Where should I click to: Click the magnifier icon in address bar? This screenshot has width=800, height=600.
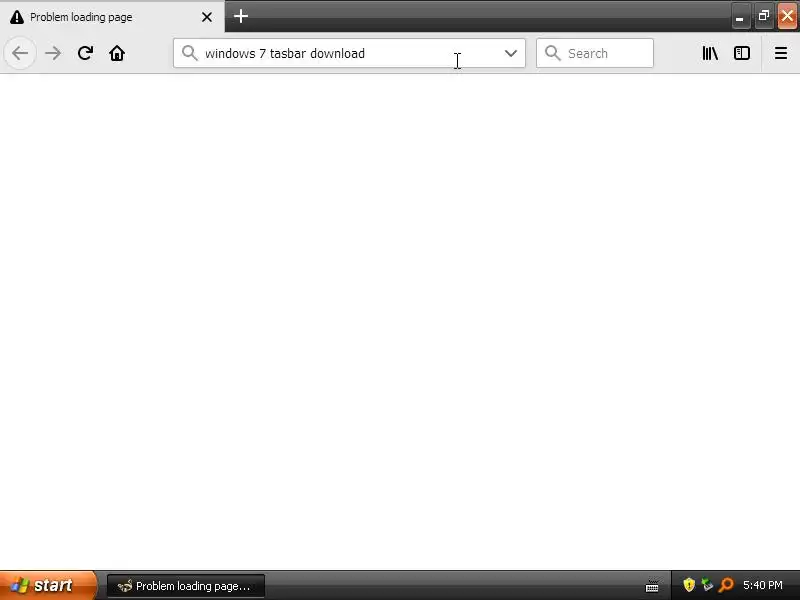(189, 53)
